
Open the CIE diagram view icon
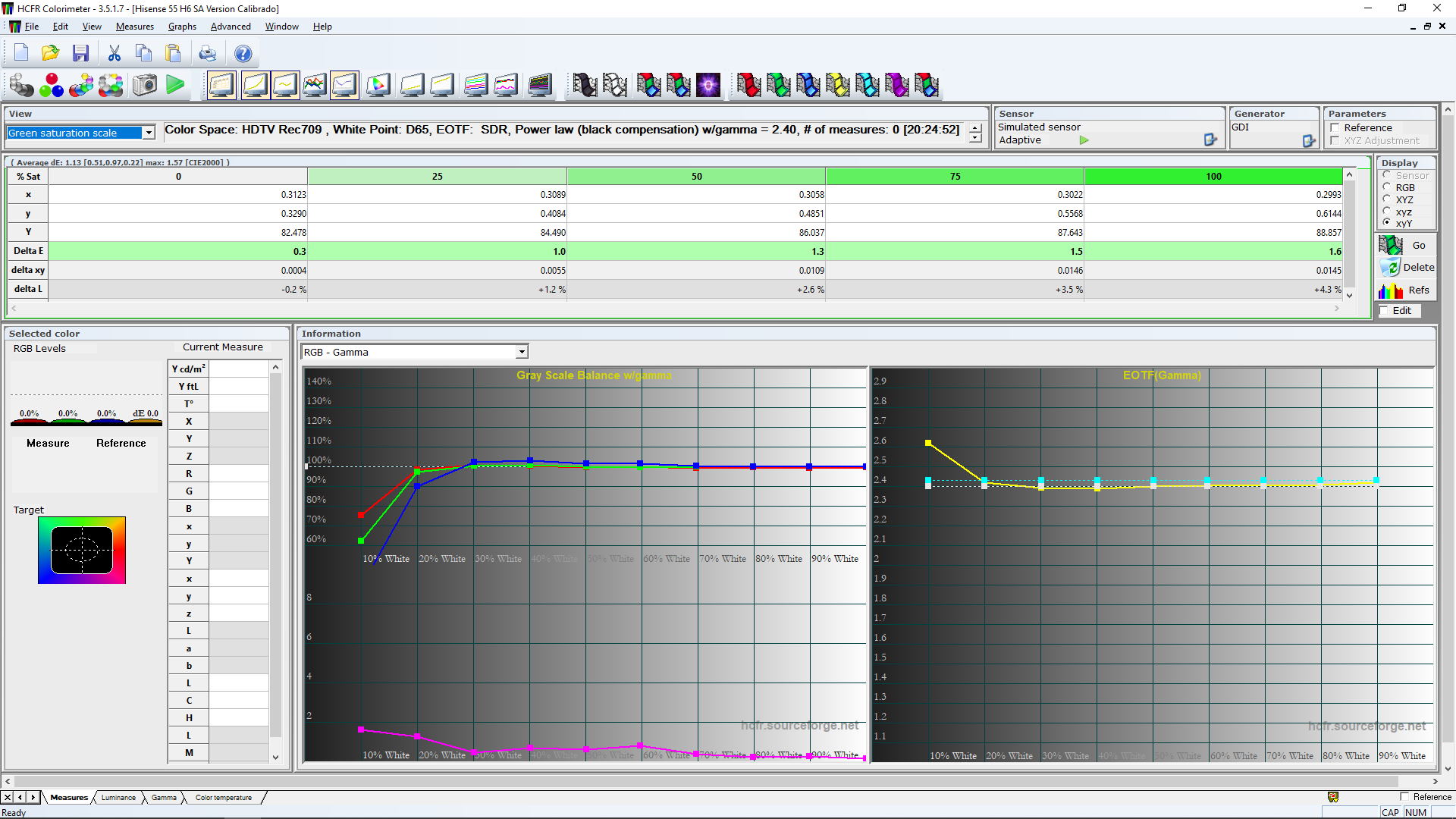coord(378,85)
